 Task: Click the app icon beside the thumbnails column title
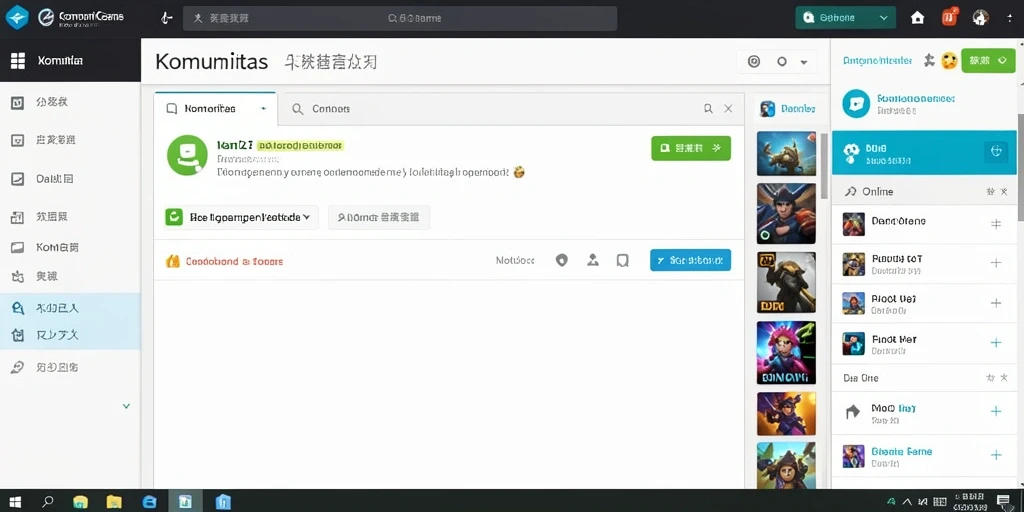767,109
